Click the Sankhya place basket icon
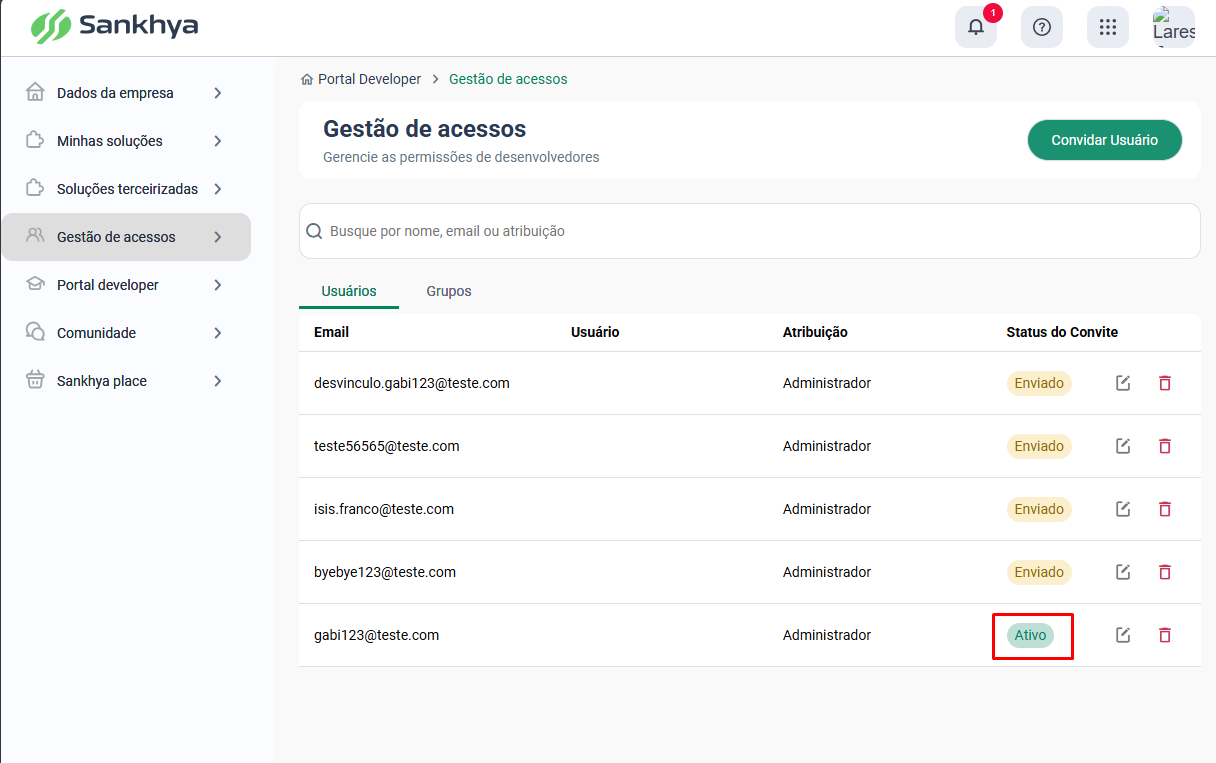The image size is (1216, 763). pyautogui.click(x=35, y=380)
